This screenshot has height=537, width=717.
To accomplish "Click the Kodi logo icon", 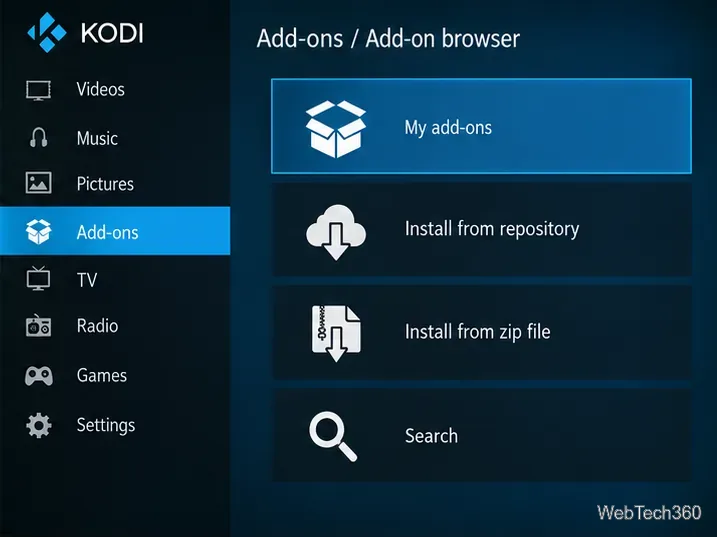I will pos(47,32).
